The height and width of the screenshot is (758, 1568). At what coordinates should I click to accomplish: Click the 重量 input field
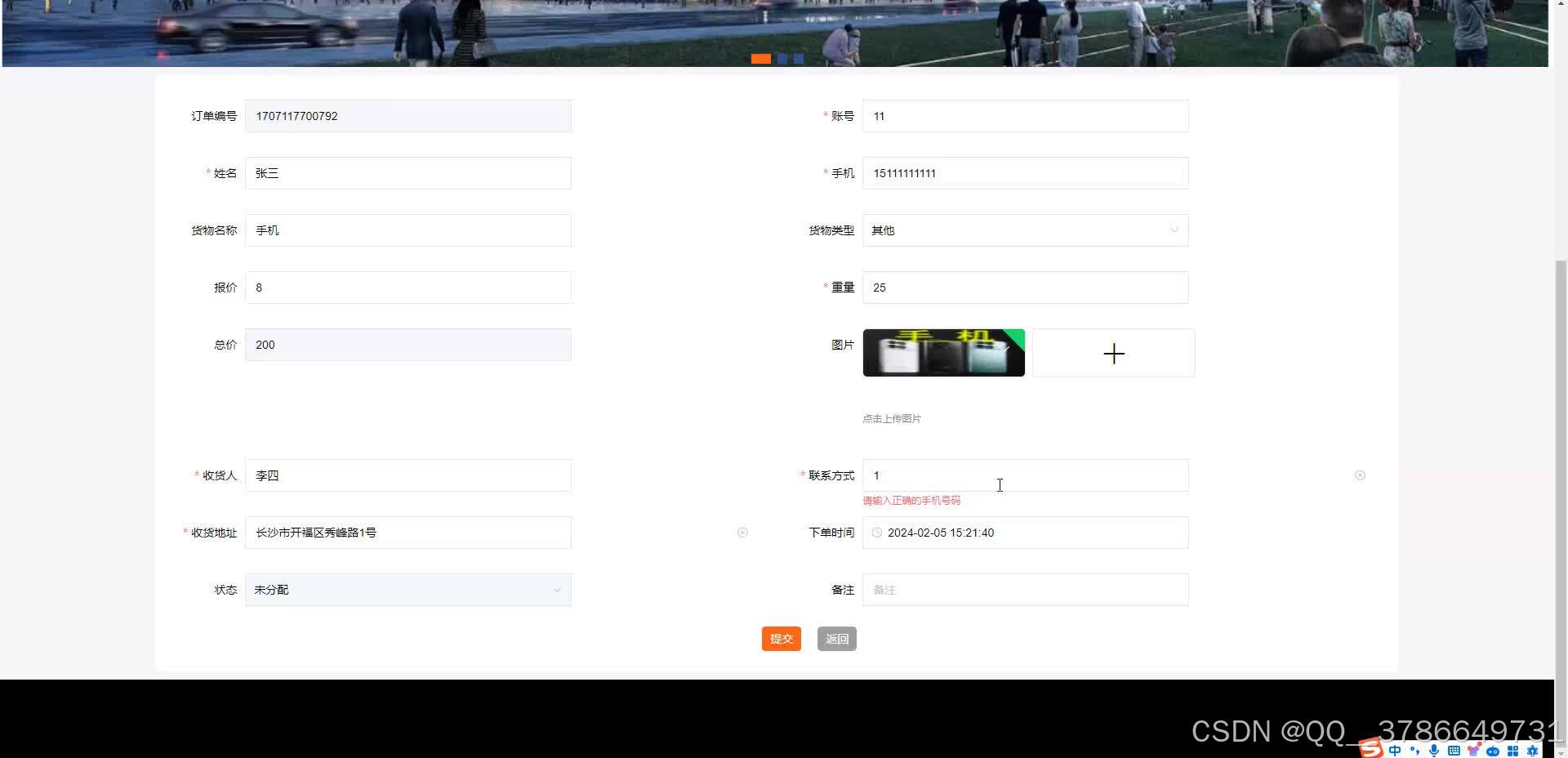pos(1026,288)
